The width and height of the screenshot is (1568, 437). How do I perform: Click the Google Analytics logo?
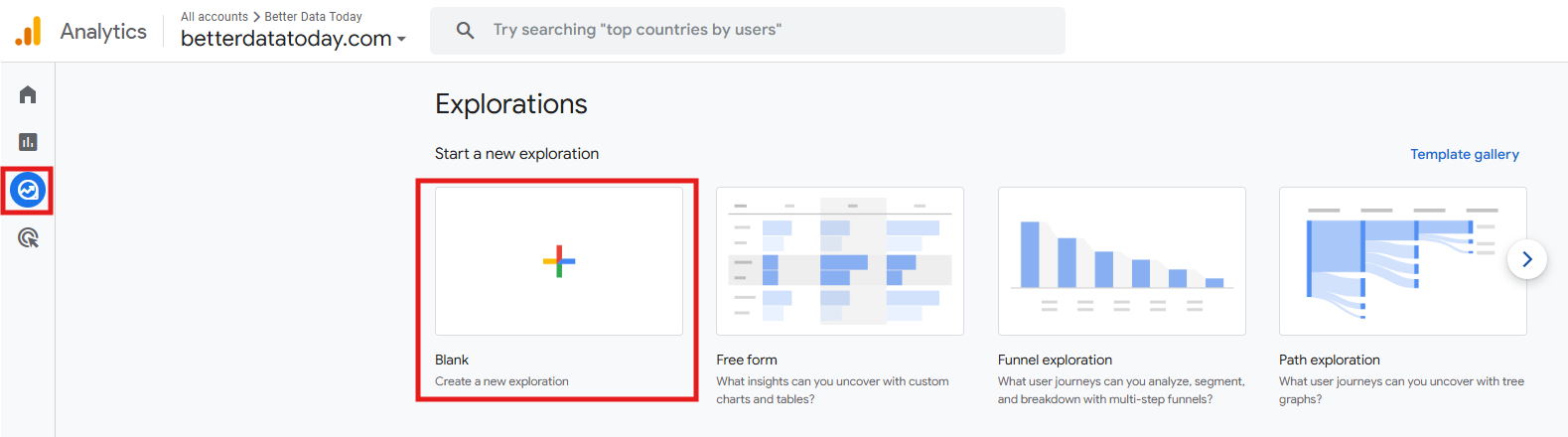28,31
